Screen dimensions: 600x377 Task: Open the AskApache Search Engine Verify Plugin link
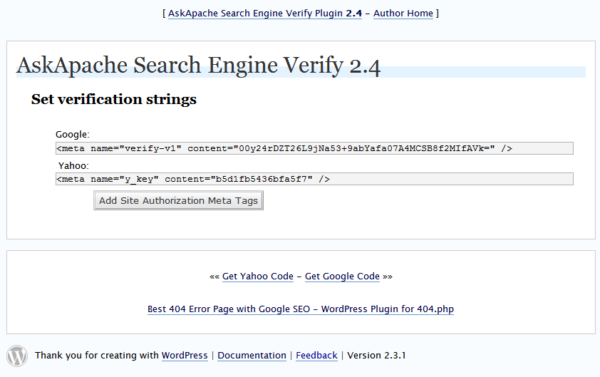265,13
